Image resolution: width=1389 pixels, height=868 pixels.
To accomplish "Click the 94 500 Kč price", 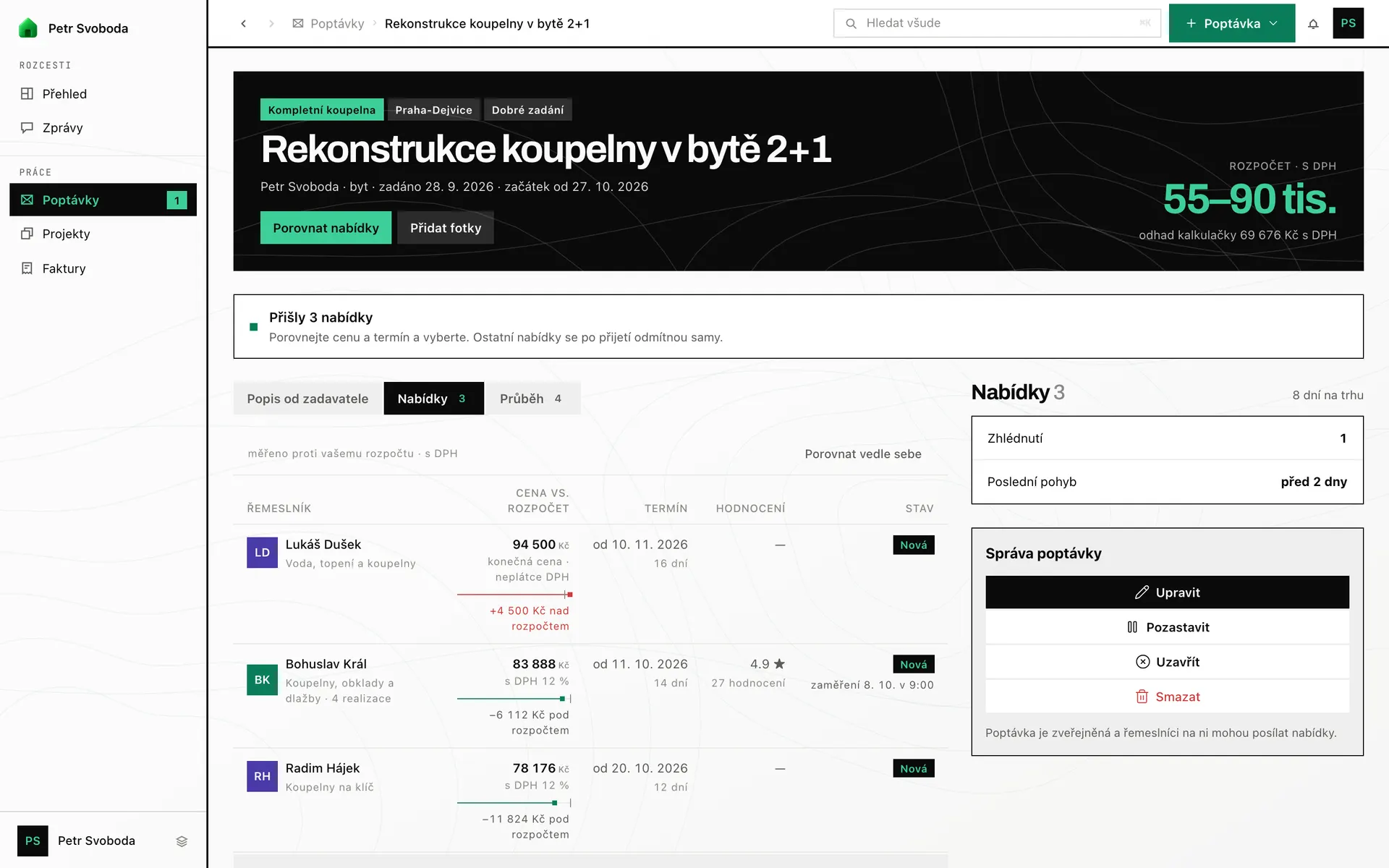I will (x=540, y=545).
